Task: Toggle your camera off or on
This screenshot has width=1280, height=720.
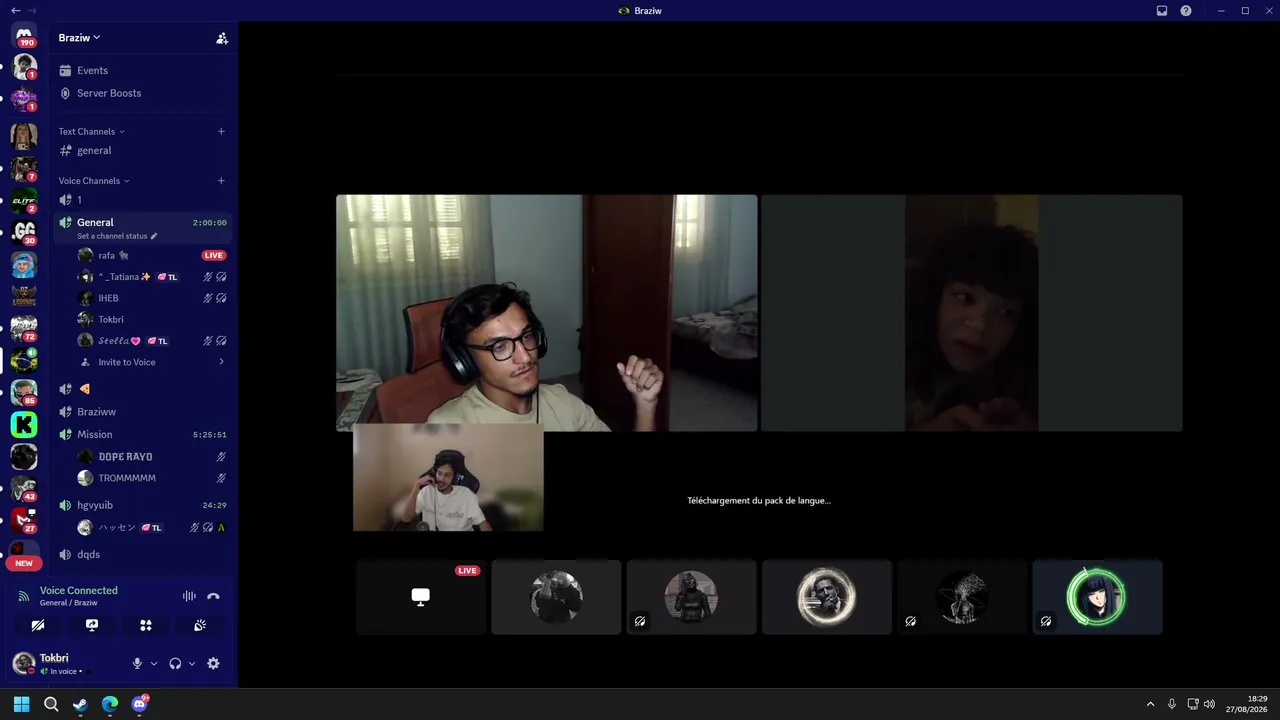Action: [x=38, y=625]
